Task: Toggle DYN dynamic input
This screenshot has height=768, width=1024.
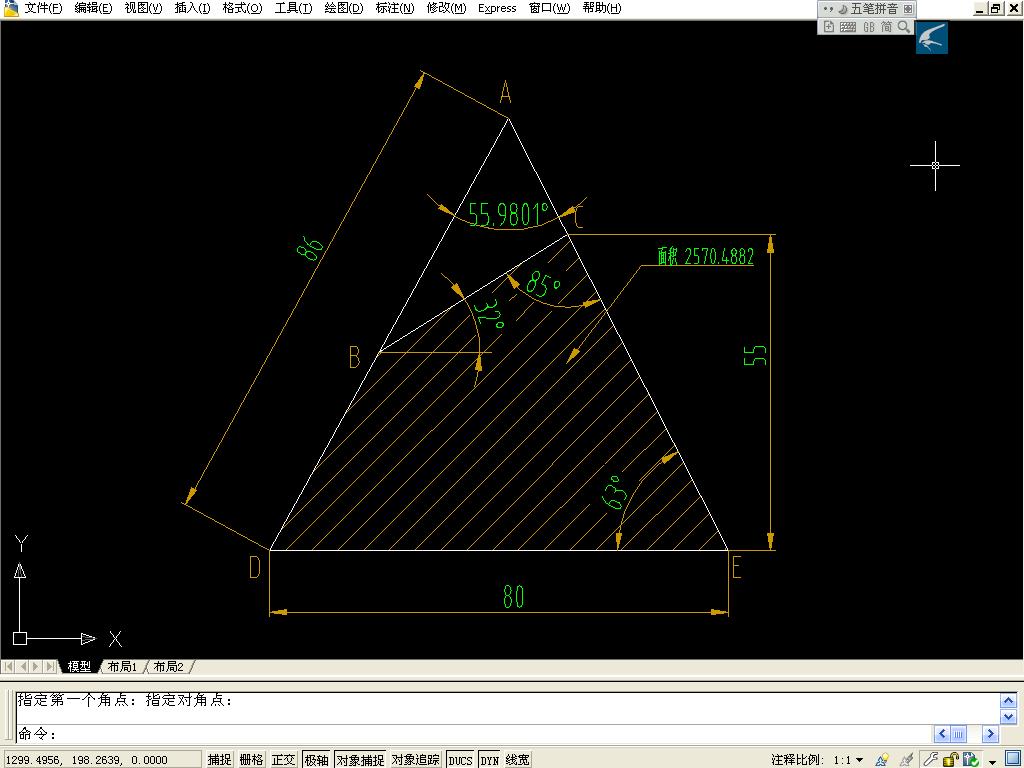Action: (489, 760)
